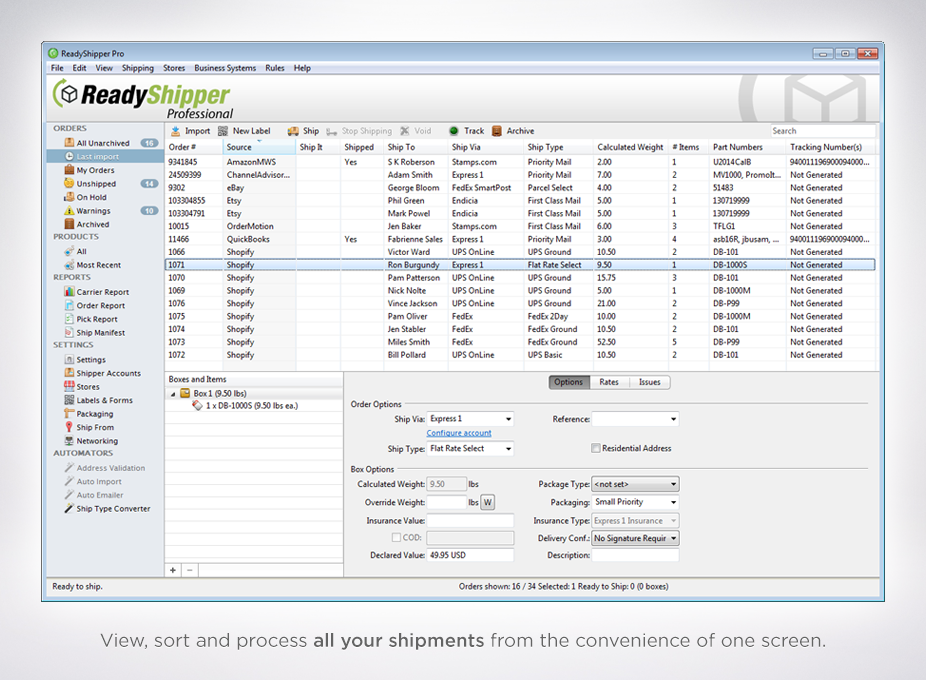Open the Pick Report icon
Image resolution: width=926 pixels, height=680 pixels.
click(69, 319)
